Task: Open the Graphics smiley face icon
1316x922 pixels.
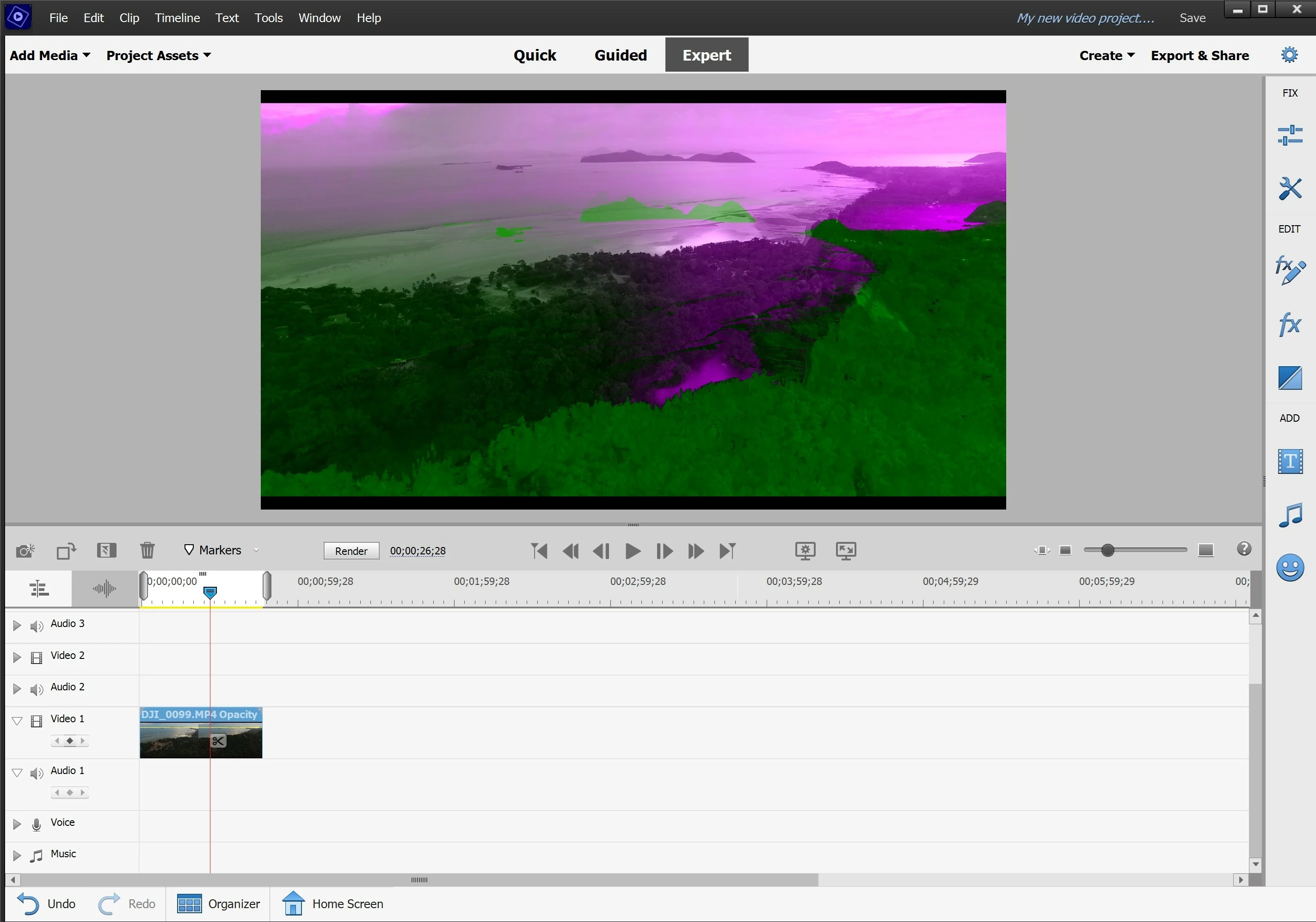Action: tap(1290, 567)
